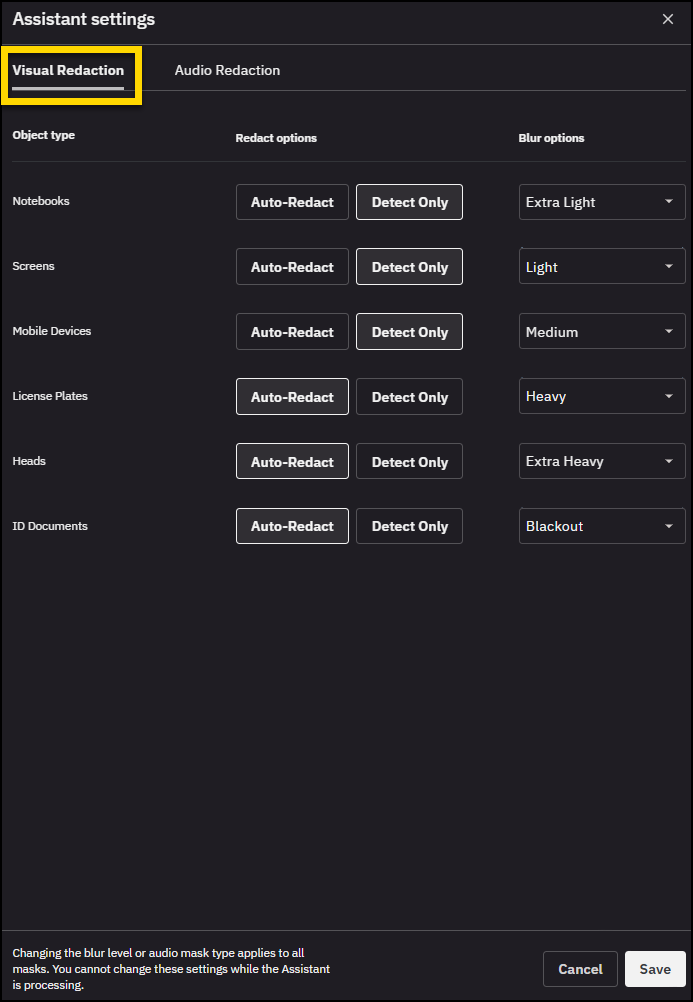The width and height of the screenshot is (693, 1002).
Task: Set ID Documents to Detect Only
Action: click(409, 526)
